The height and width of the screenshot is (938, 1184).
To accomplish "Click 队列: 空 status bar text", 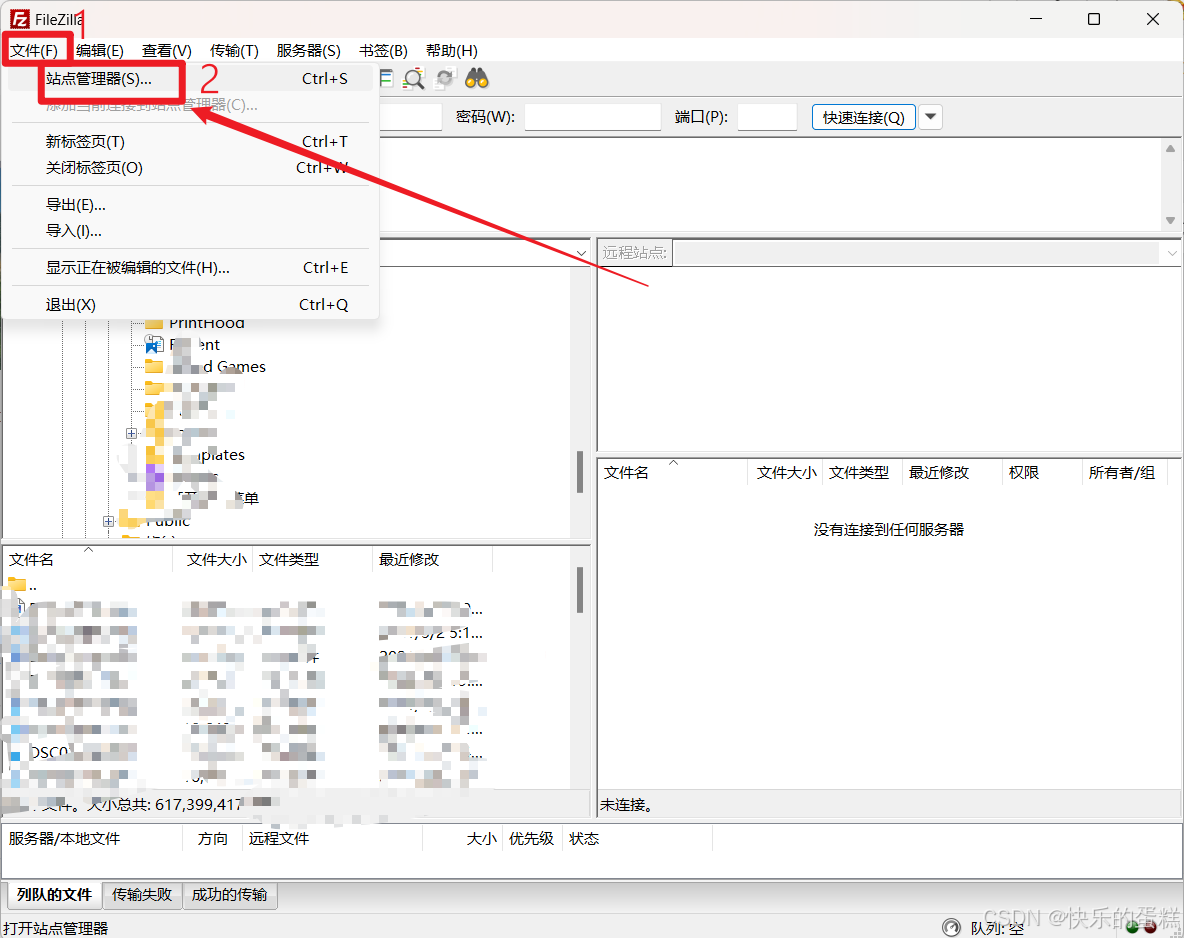I will click(997, 928).
